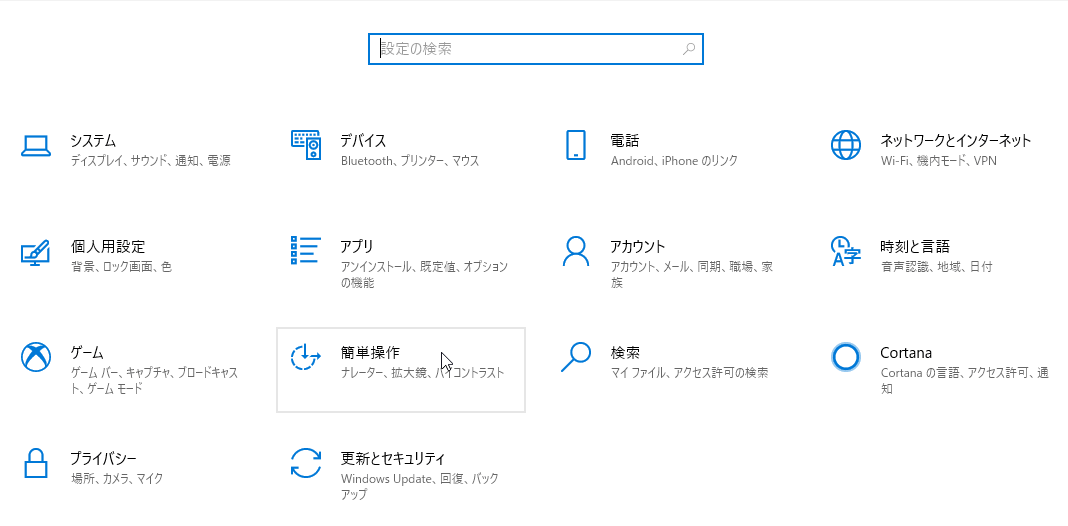Open the 検索 settings title
The image size is (1068, 526).
coord(625,353)
